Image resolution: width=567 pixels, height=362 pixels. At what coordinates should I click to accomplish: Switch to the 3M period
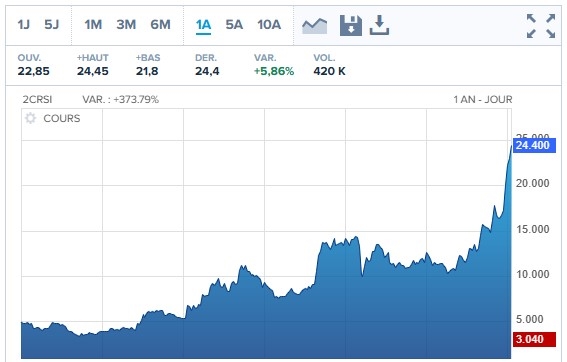pos(126,25)
